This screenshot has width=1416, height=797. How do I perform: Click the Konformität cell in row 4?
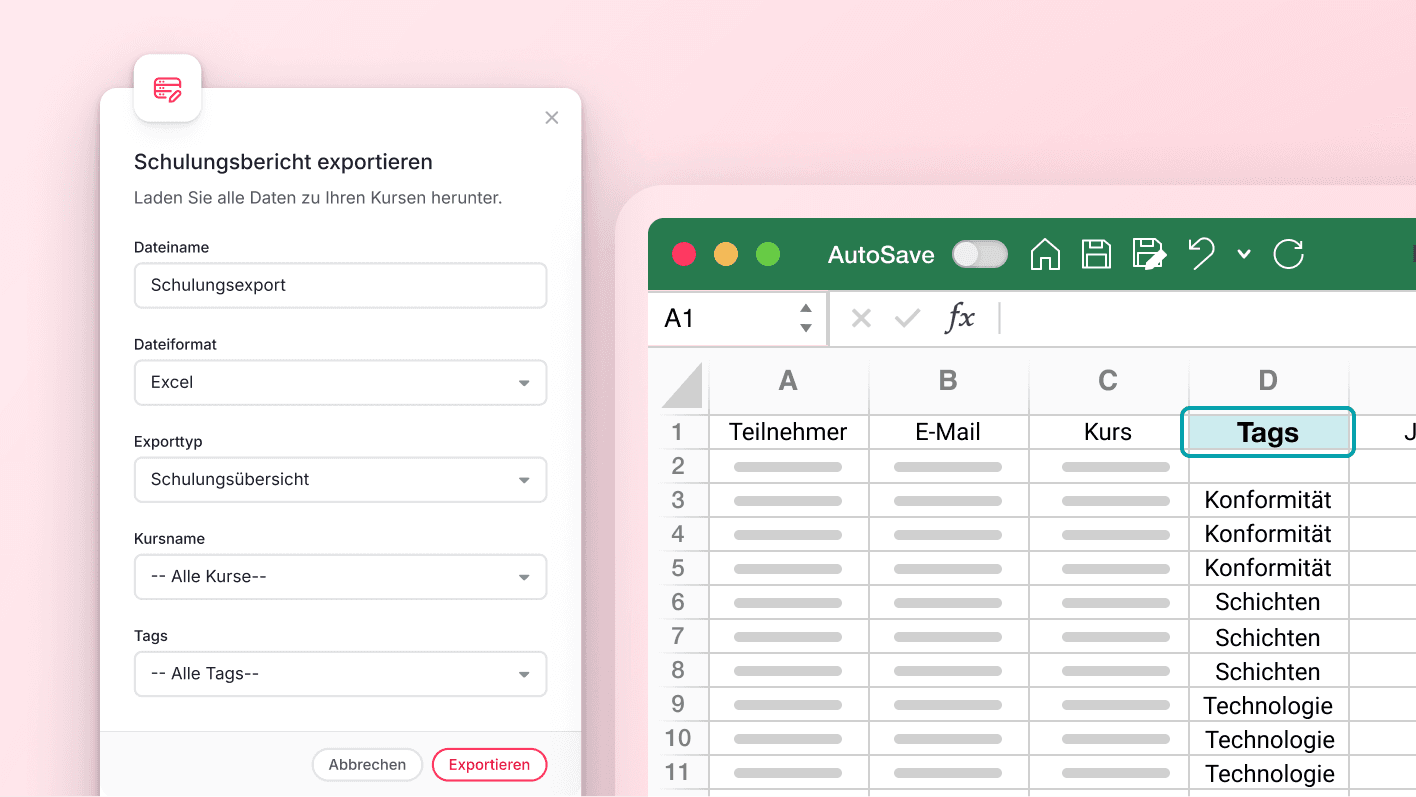point(1268,534)
